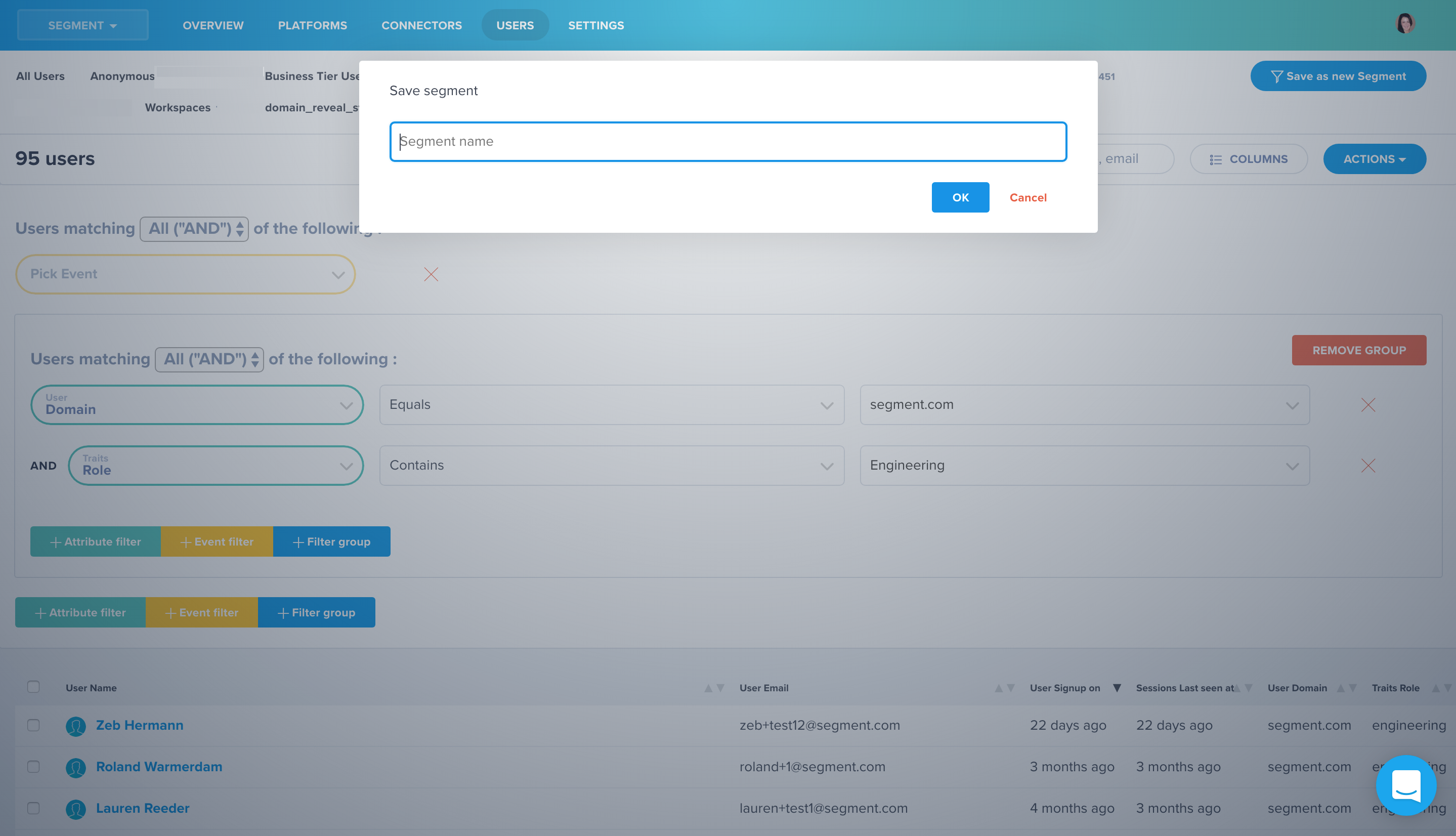1456x836 pixels.
Task: Open the SEGMENT workspace dropdown
Action: coord(82,25)
